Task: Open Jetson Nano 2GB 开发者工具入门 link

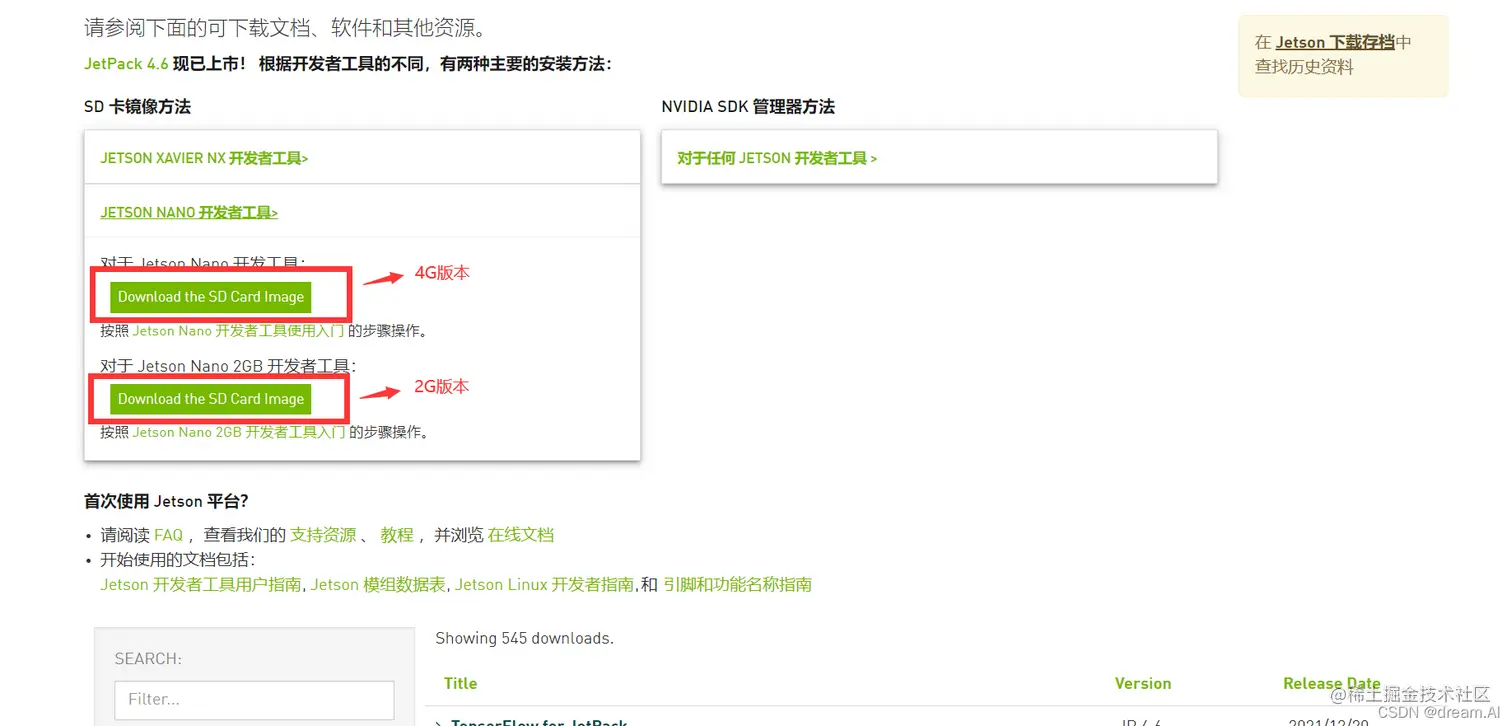Action: coord(239,433)
